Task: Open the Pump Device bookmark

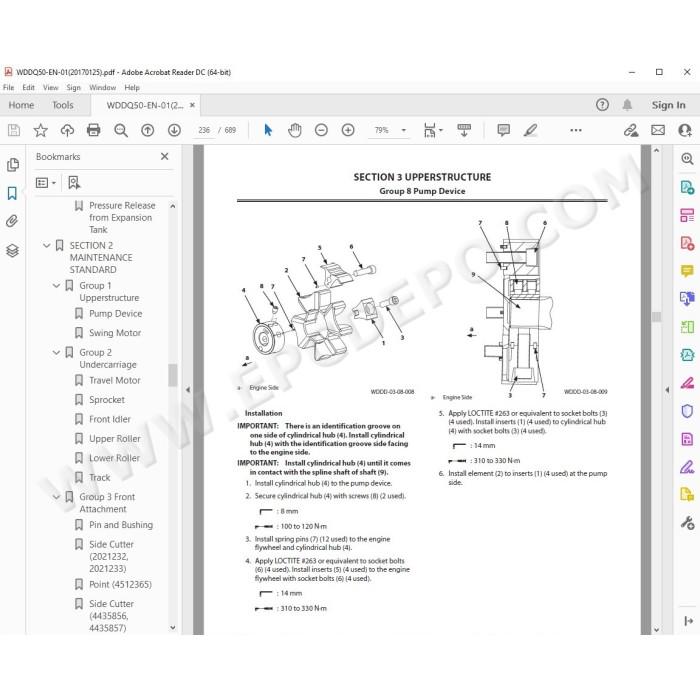Action: tap(115, 314)
